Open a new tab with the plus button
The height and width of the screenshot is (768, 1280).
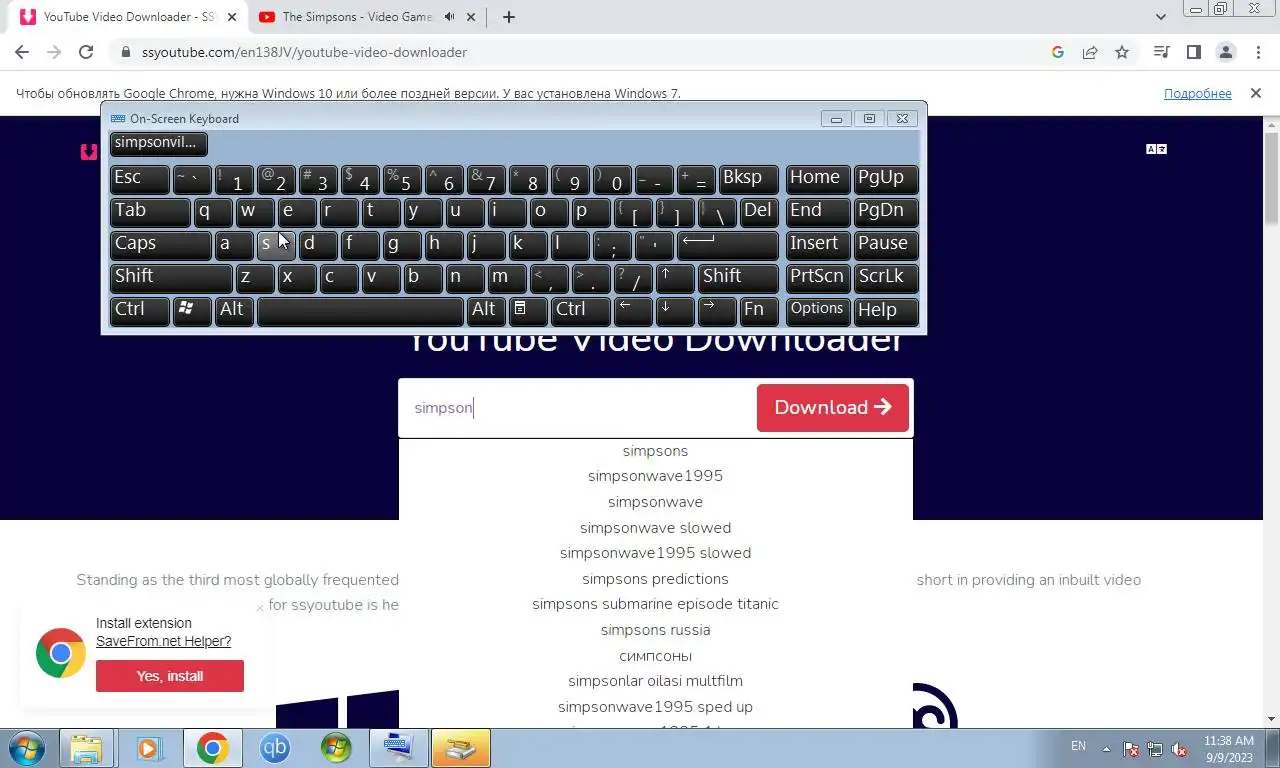[508, 17]
